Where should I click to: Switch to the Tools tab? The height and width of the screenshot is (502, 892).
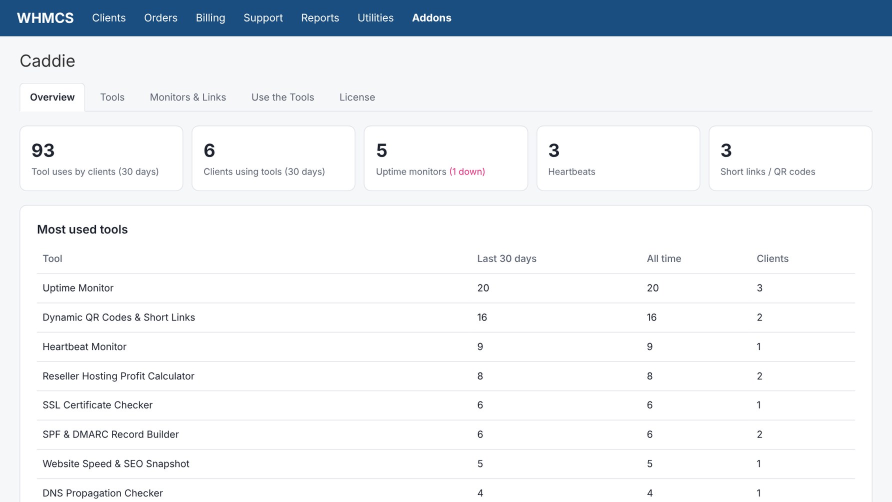112,97
